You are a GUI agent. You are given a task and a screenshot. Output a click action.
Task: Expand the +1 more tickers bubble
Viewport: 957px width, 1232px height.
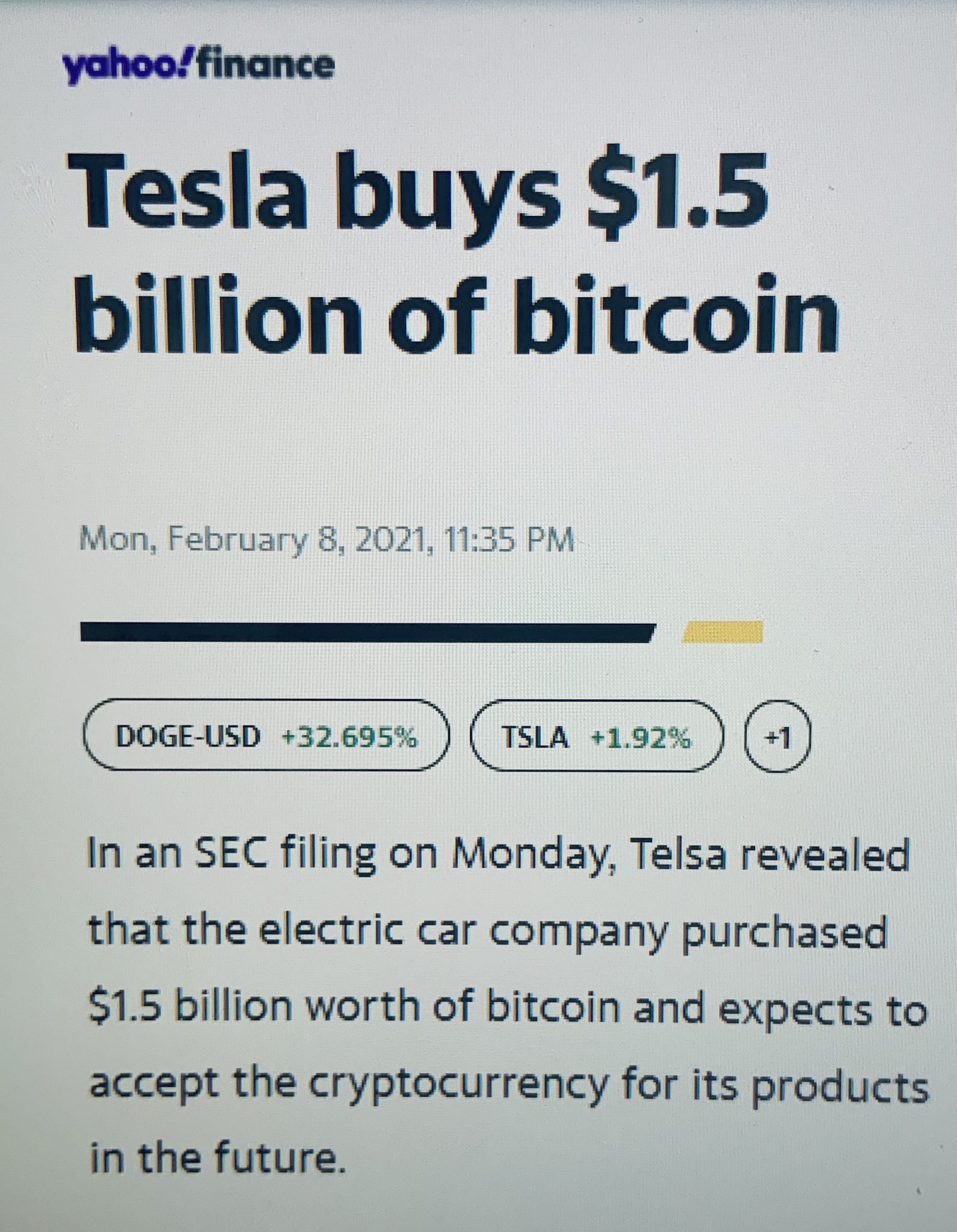[778, 737]
